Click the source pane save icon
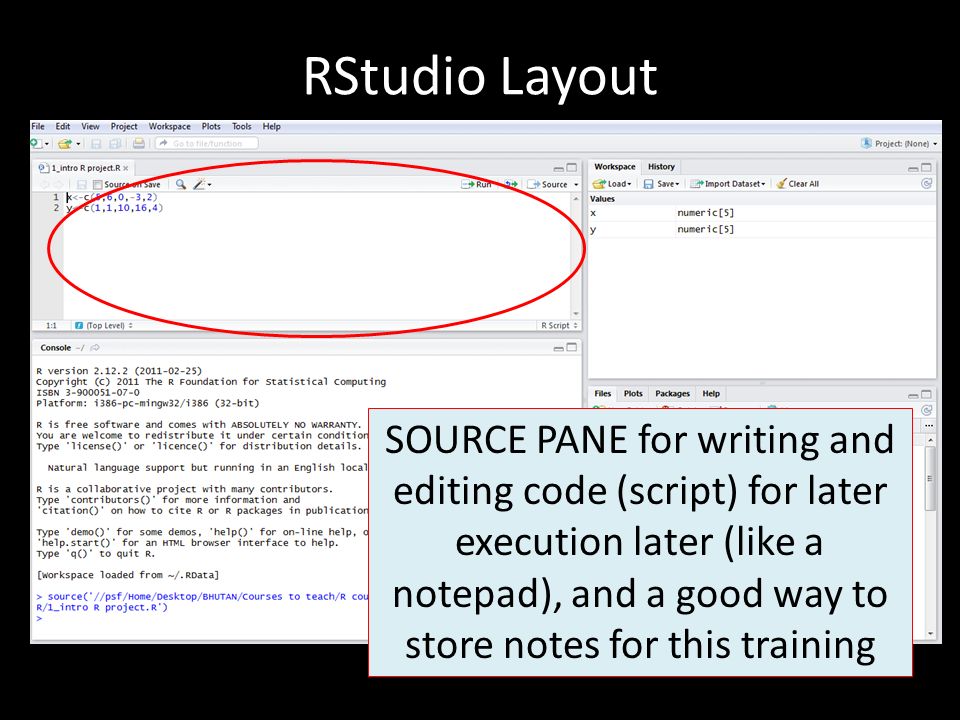 [81, 184]
